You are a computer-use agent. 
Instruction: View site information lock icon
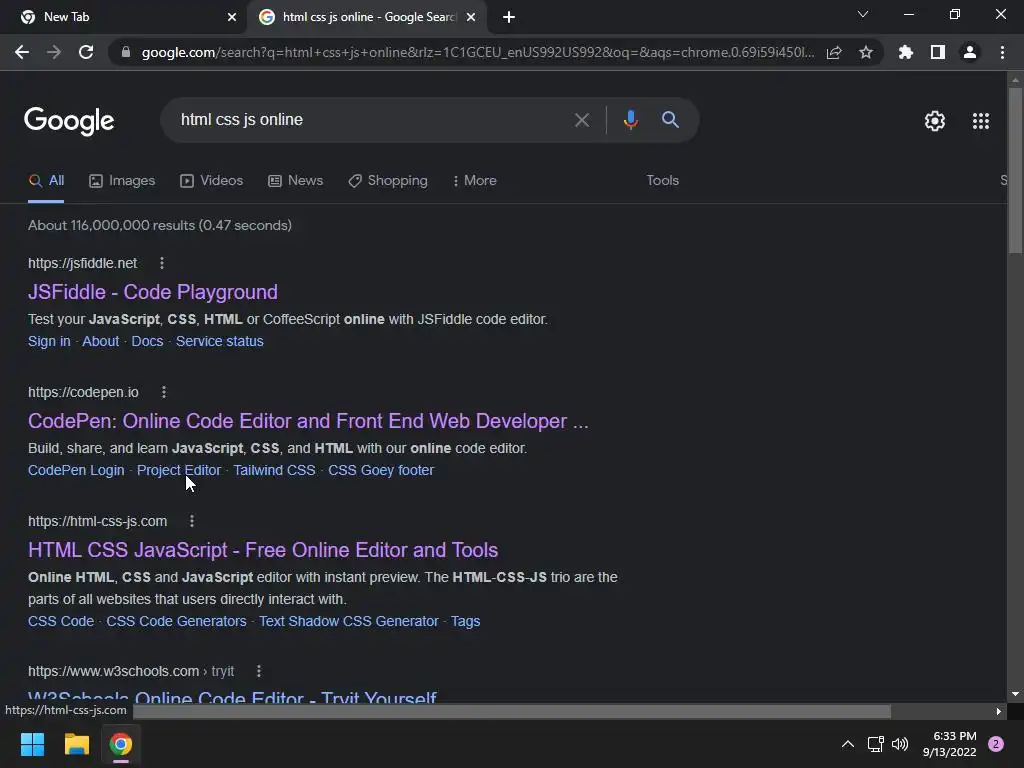[126, 52]
